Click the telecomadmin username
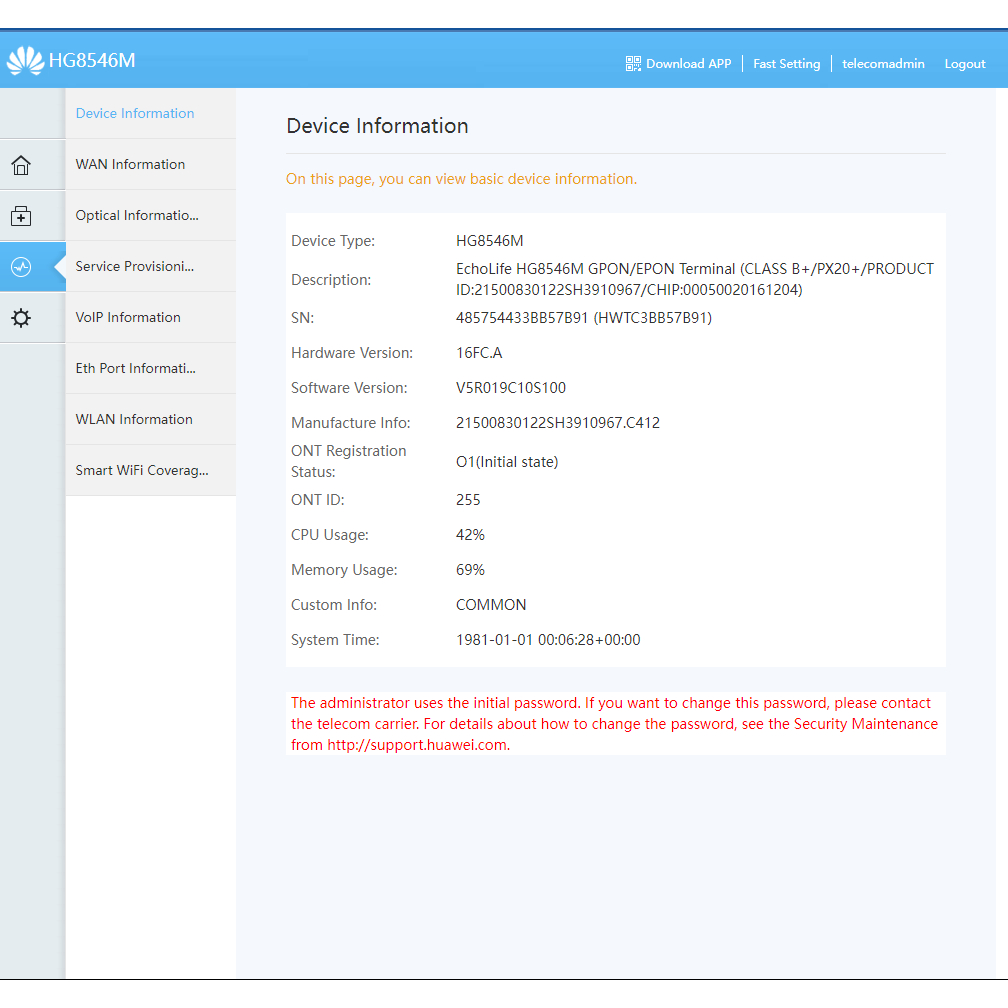This screenshot has width=1008, height=1008. [x=883, y=63]
